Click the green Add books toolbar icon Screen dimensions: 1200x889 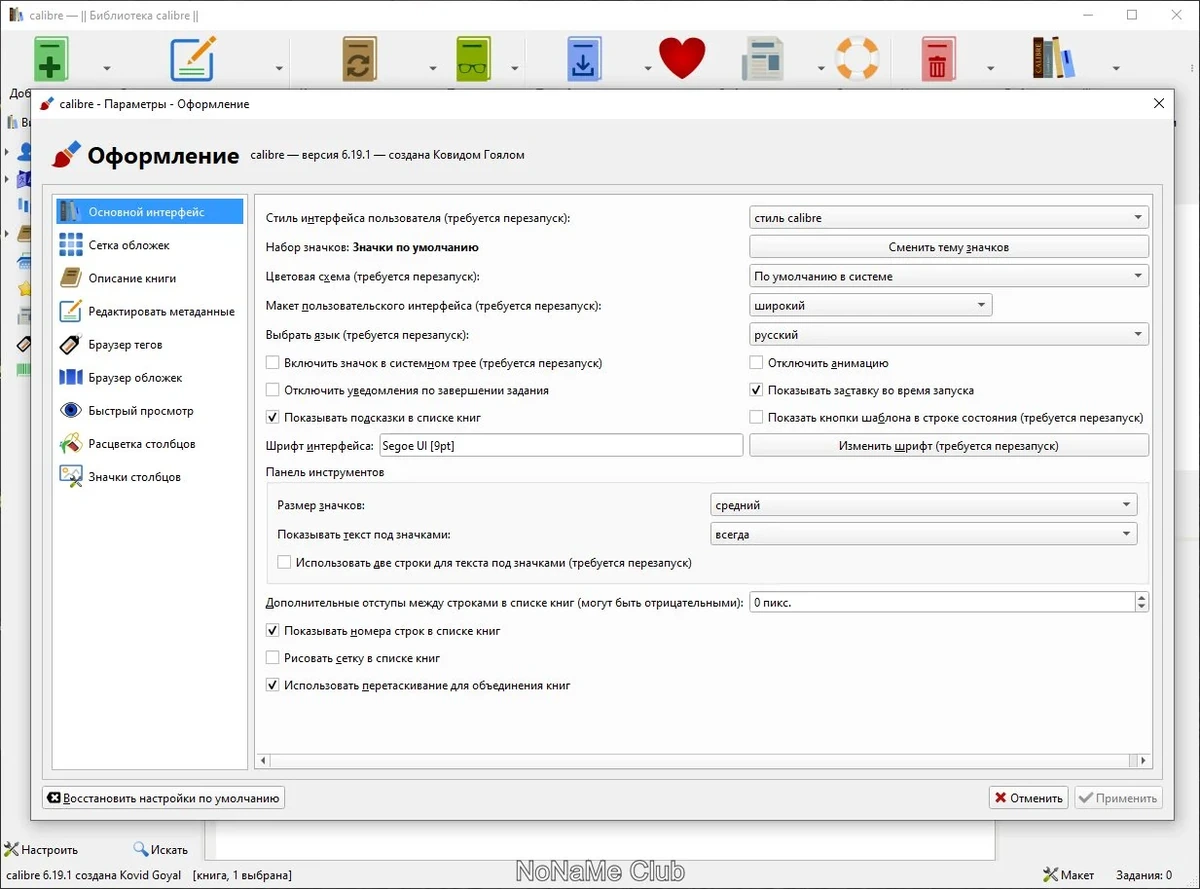tap(51, 60)
